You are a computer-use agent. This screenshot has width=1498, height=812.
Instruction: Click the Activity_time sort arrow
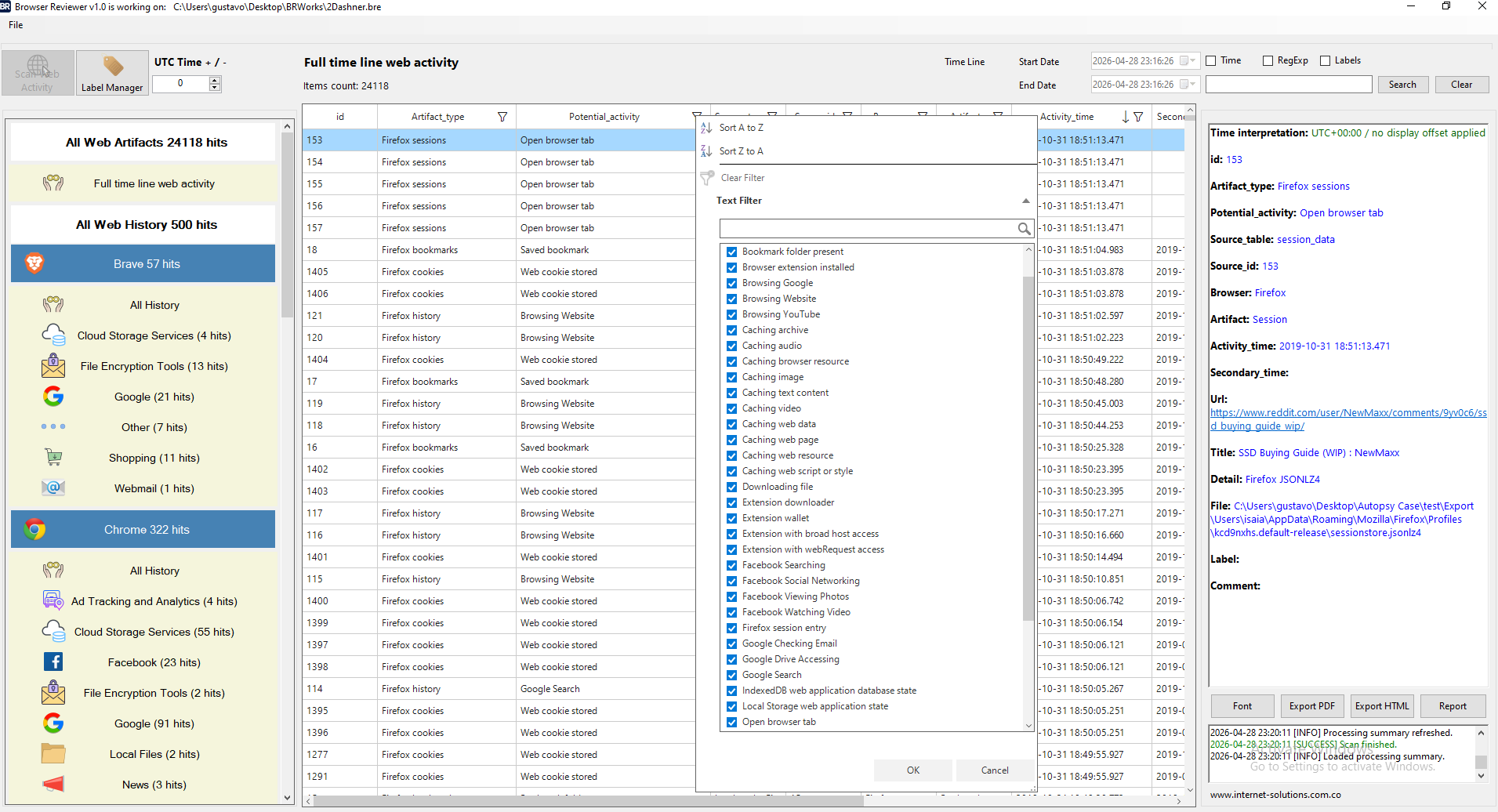1126,117
